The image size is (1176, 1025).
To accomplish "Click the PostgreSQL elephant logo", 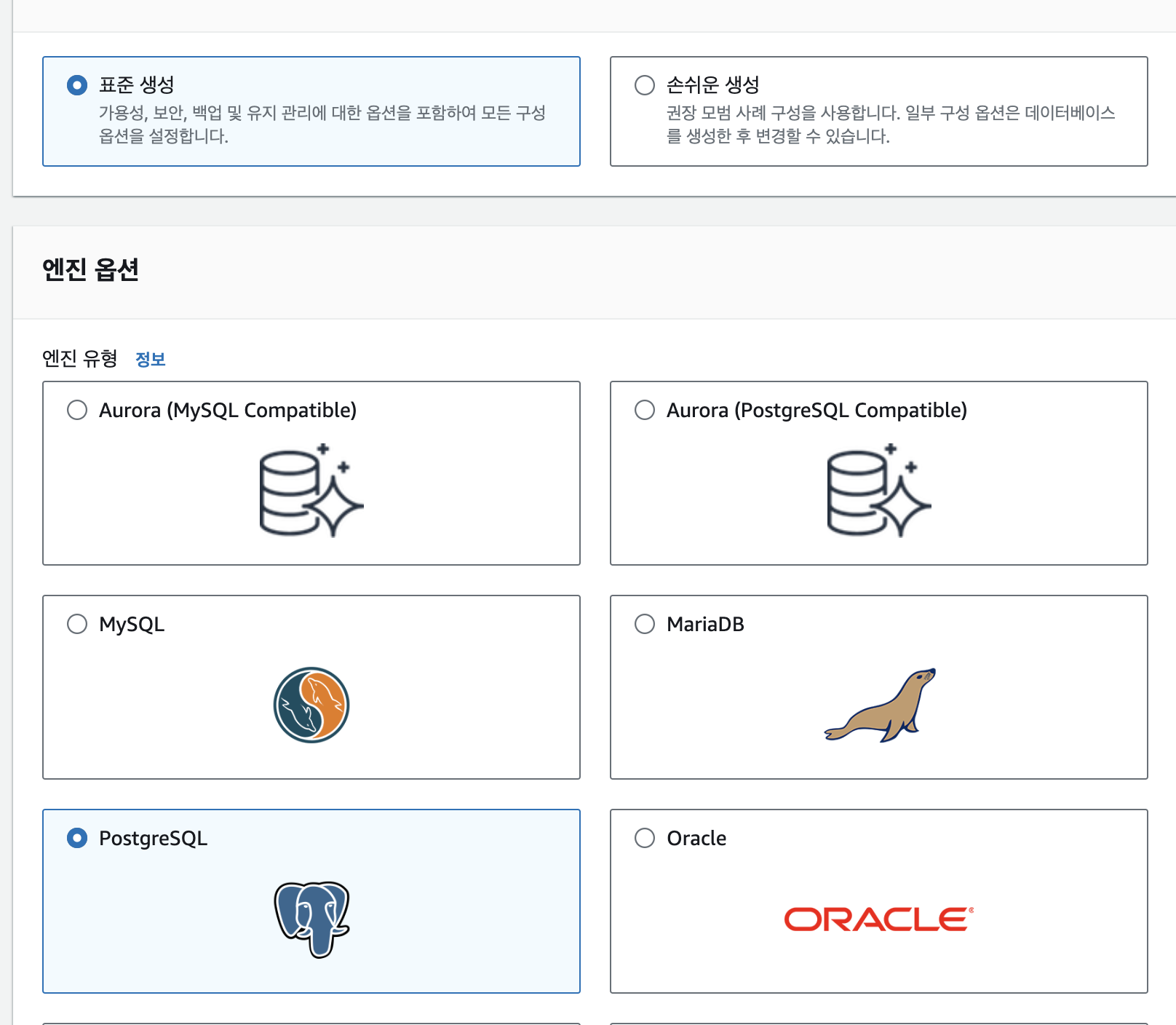I will [x=312, y=919].
